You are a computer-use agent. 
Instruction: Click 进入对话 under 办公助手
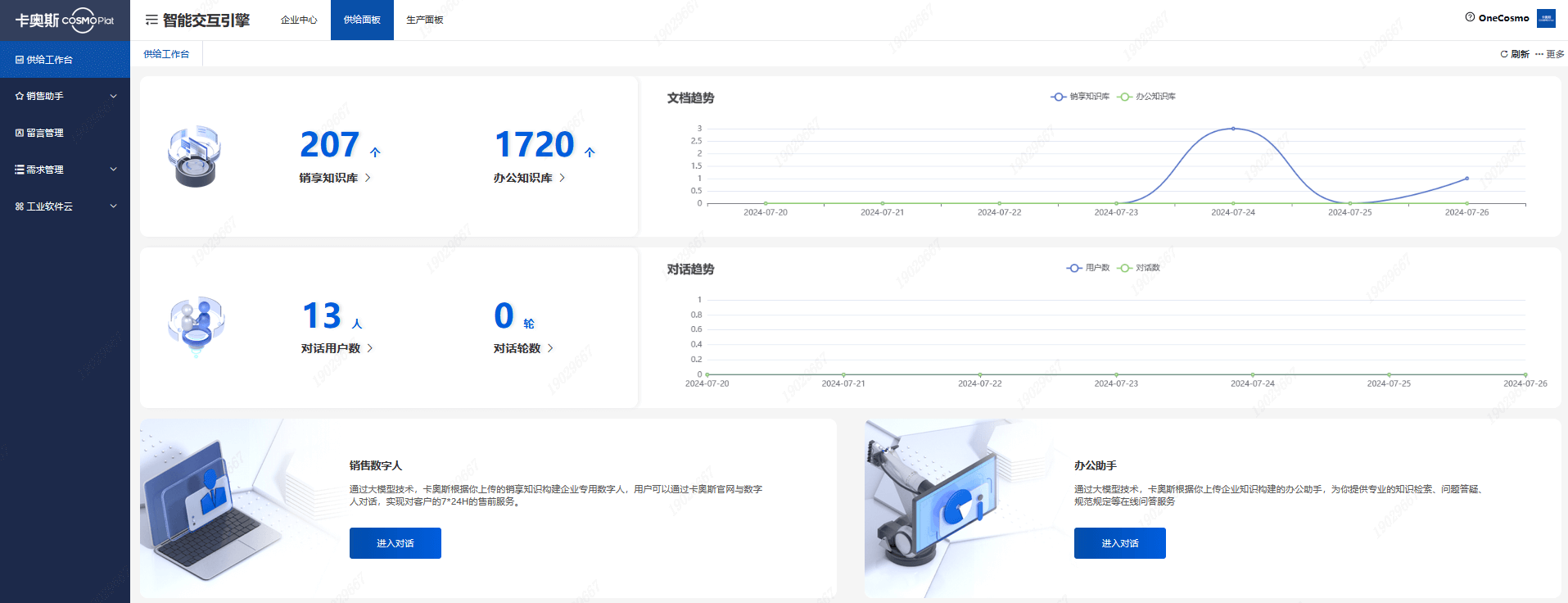[x=1120, y=543]
